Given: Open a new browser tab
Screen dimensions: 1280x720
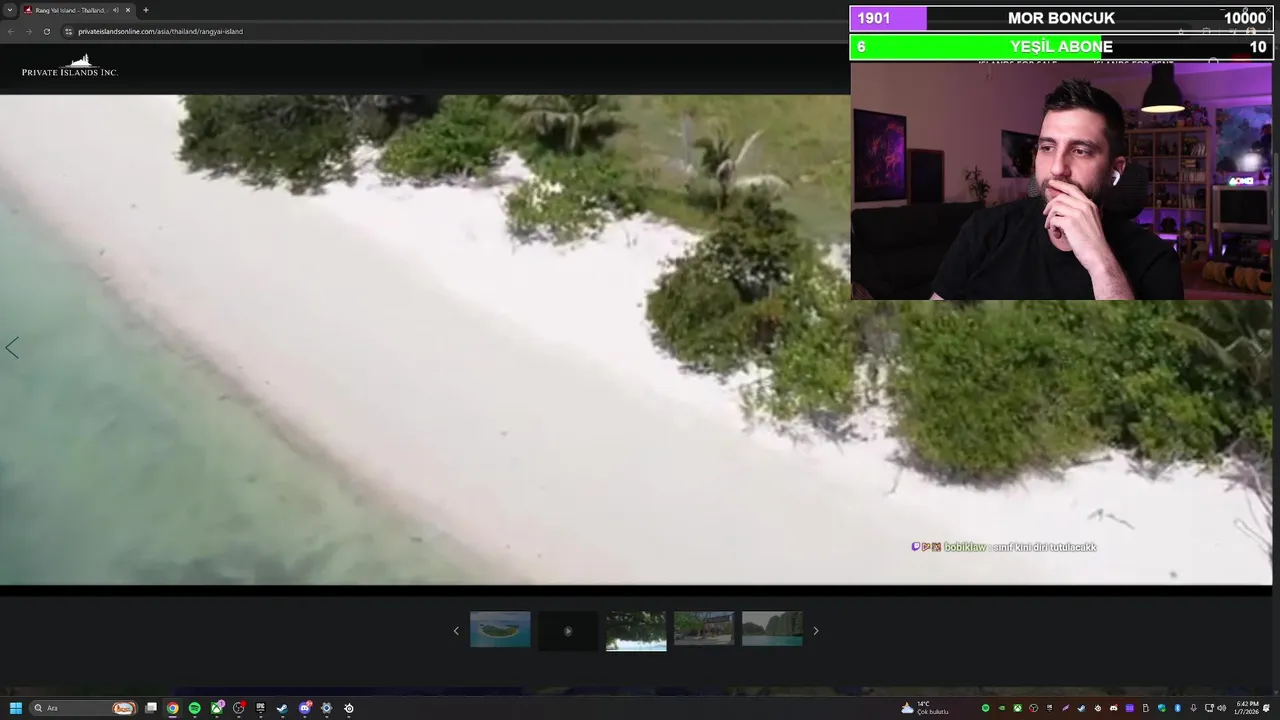Looking at the screenshot, I should tap(146, 10).
